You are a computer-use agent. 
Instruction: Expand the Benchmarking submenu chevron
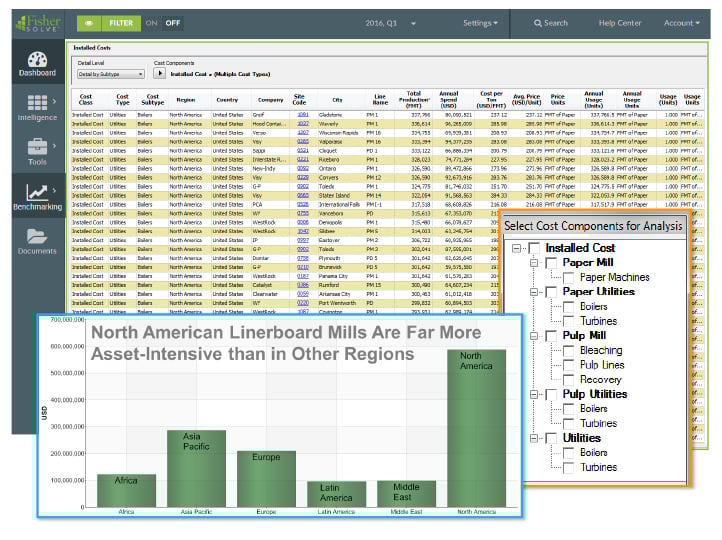[x=54, y=190]
